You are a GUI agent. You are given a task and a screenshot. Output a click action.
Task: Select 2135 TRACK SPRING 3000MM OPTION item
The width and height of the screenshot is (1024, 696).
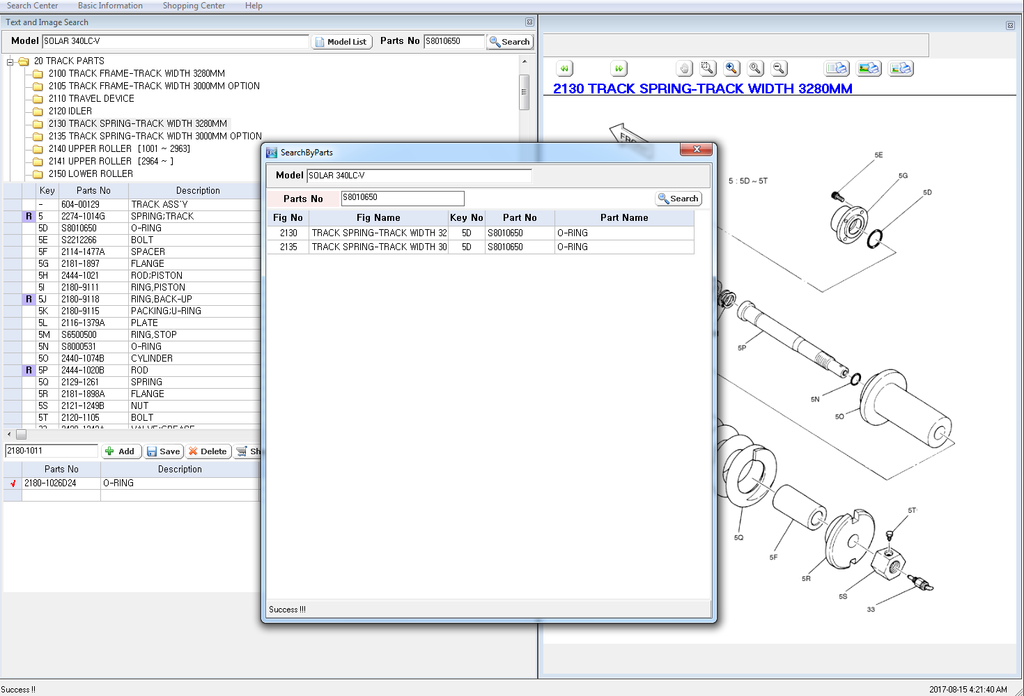tap(155, 136)
